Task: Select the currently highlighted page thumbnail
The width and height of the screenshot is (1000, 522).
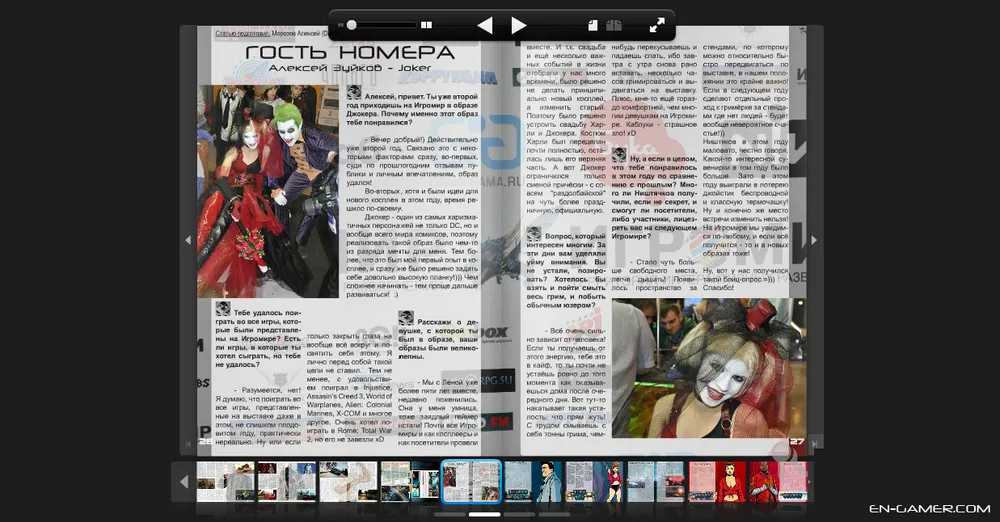Action: pos(471,481)
